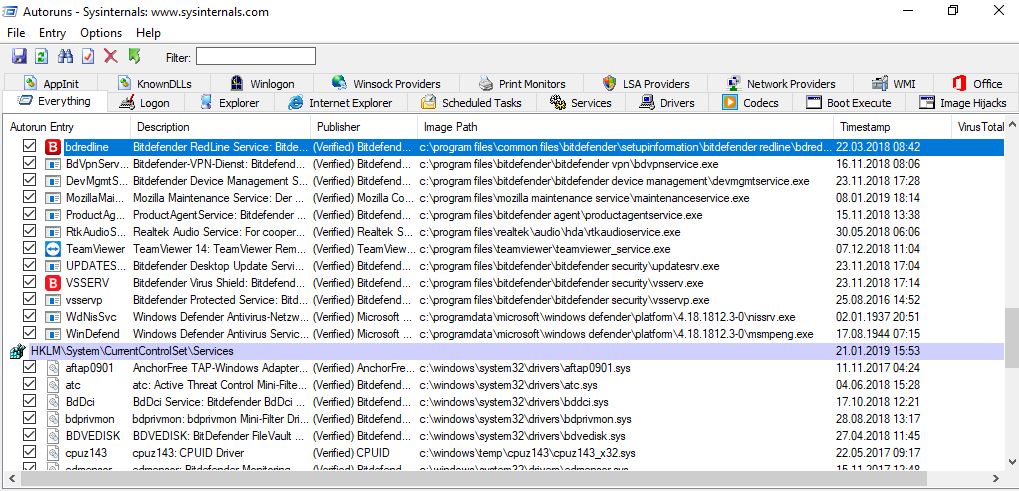Uncheck the WdNisSvc entry checkbox

29,316
